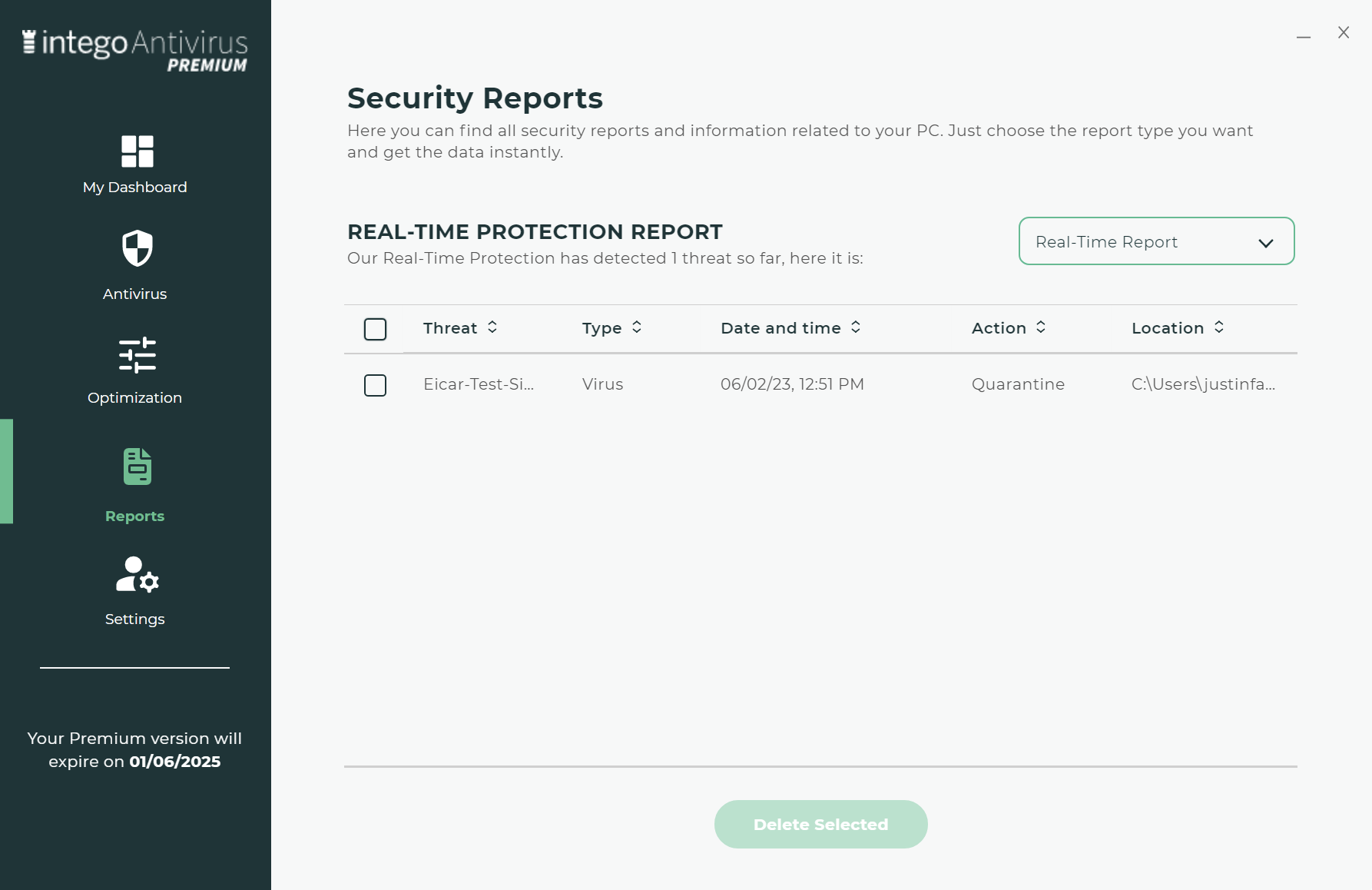This screenshot has height=890, width=1372.
Task: Open the Settings user-gear icon
Action: click(x=138, y=575)
